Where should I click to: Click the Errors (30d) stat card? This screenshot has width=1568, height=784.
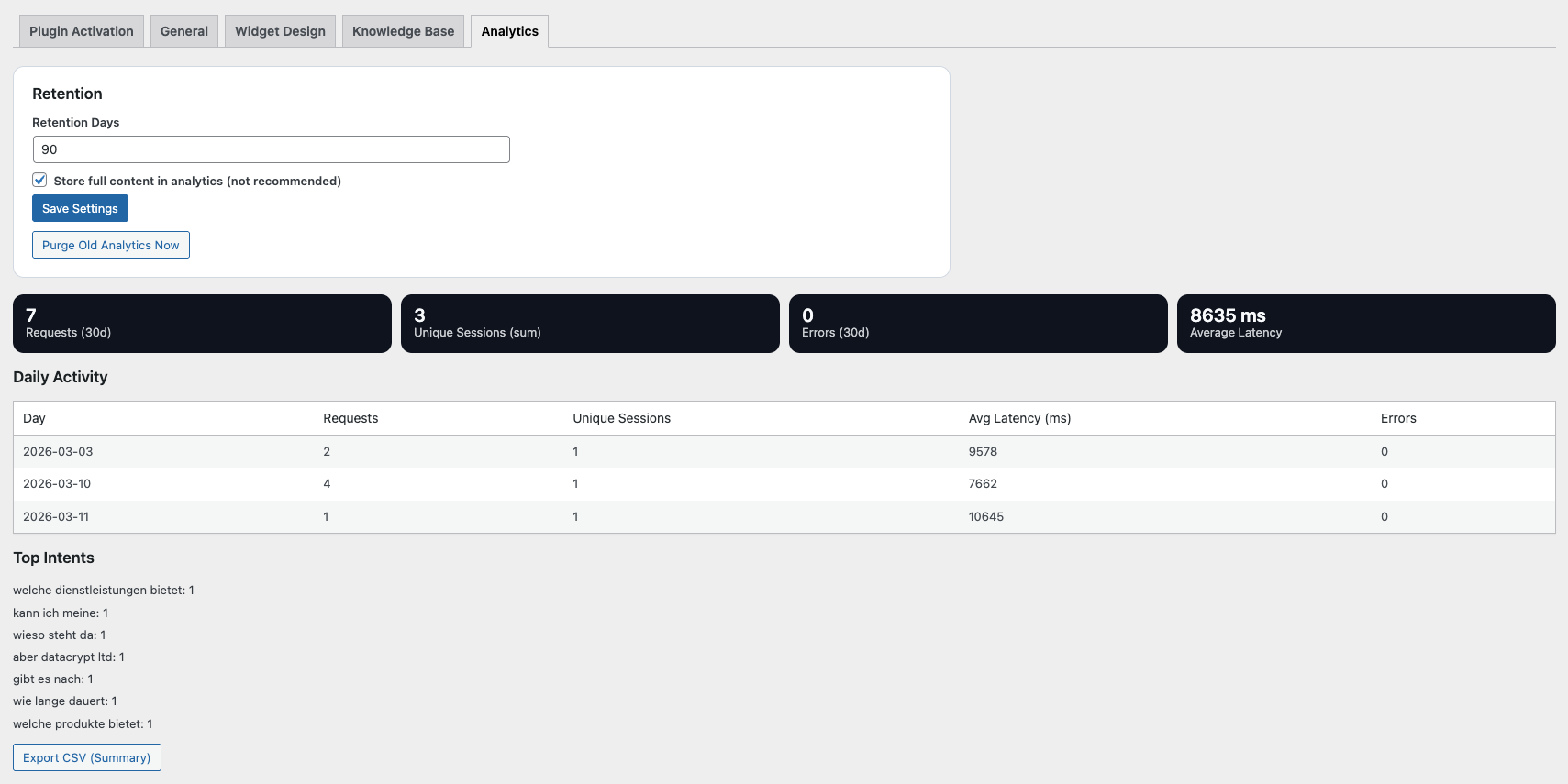[978, 324]
